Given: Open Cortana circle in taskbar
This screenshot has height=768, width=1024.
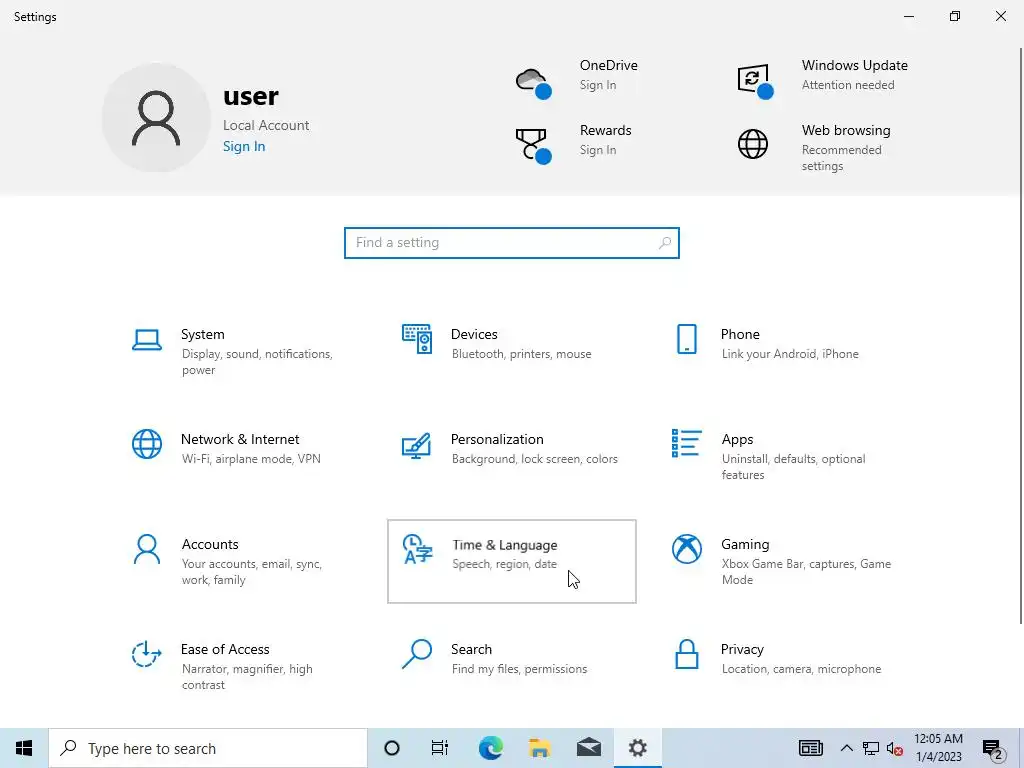Looking at the screenshot, I should [392, 748].
